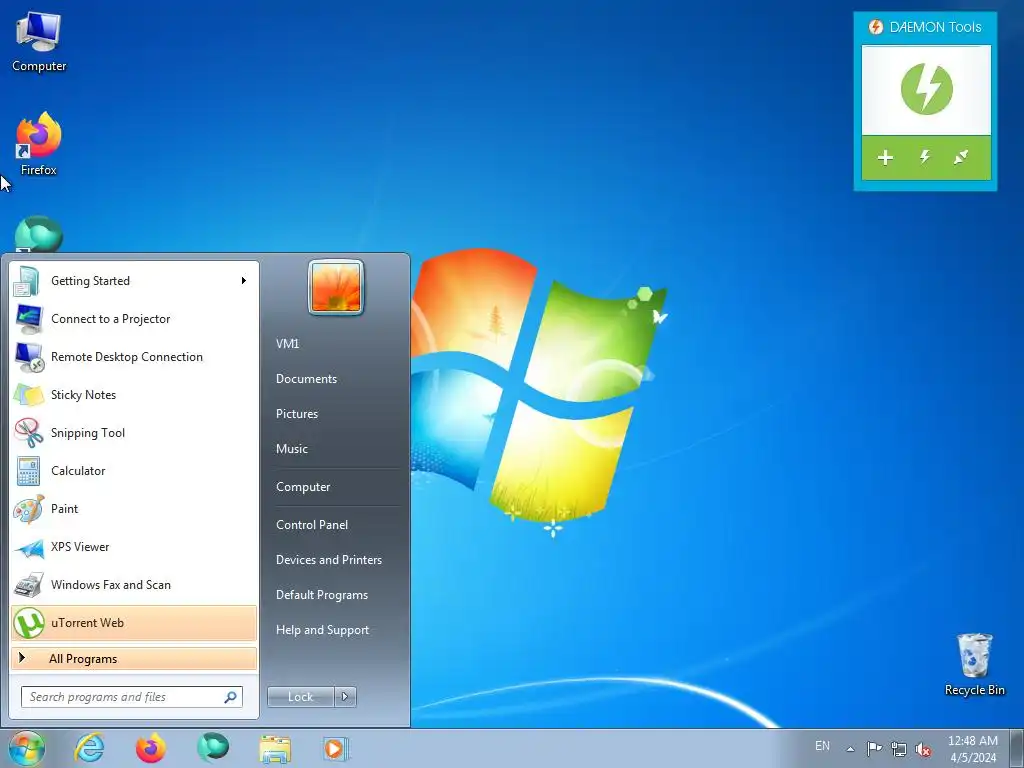
Task: Expand Getting Started submenu arrow
Action: (244, 281)
